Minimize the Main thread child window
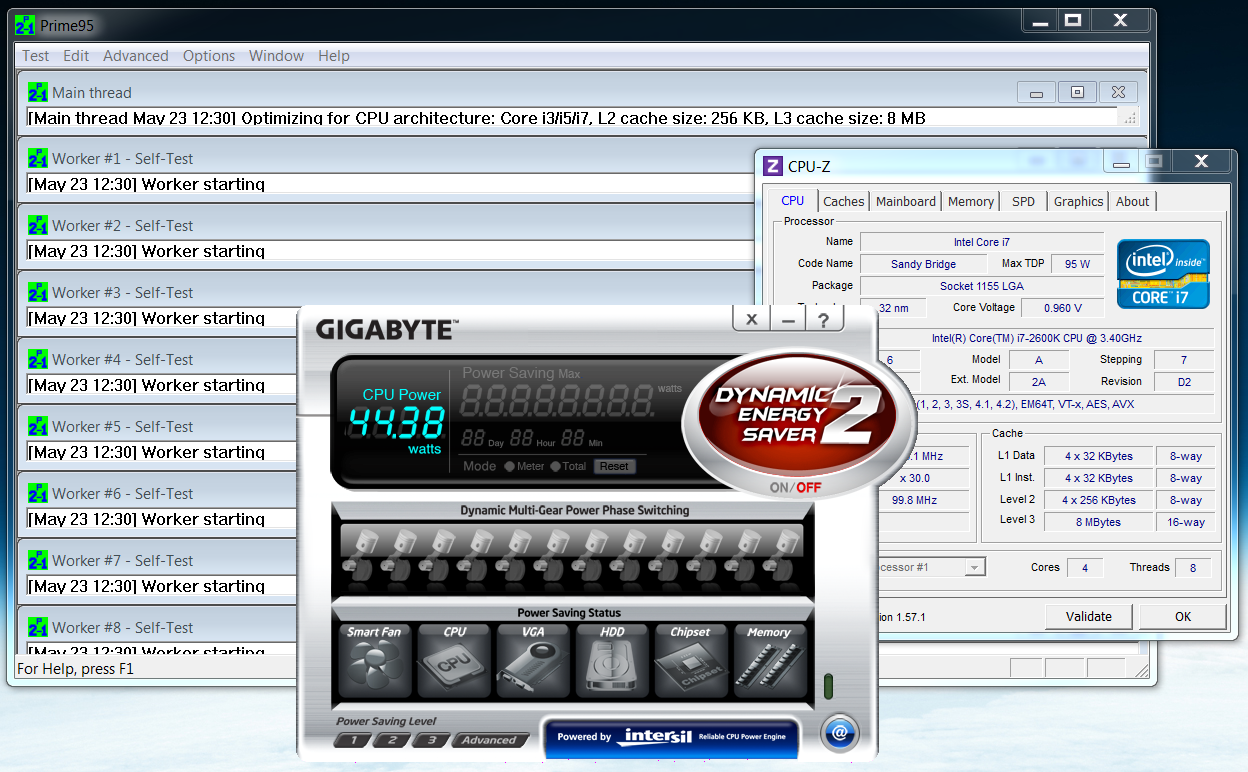This screenshot has height=772, width=1248. pyautogui.click(x=1036, y=92)
